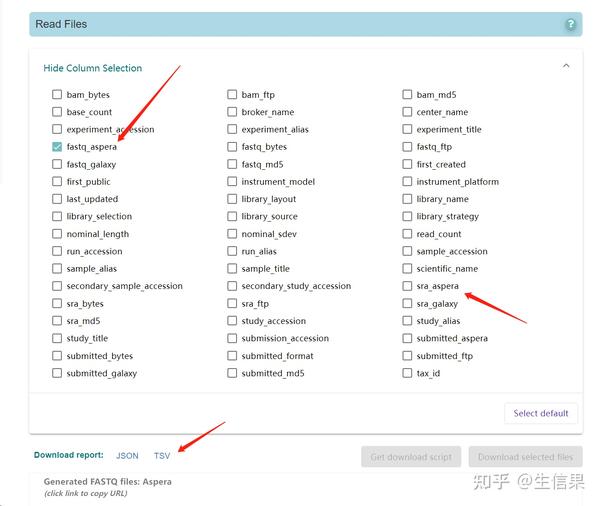Check the fastq_ftp column
This screenshot has width=600, height=506.
click(407, 147)
